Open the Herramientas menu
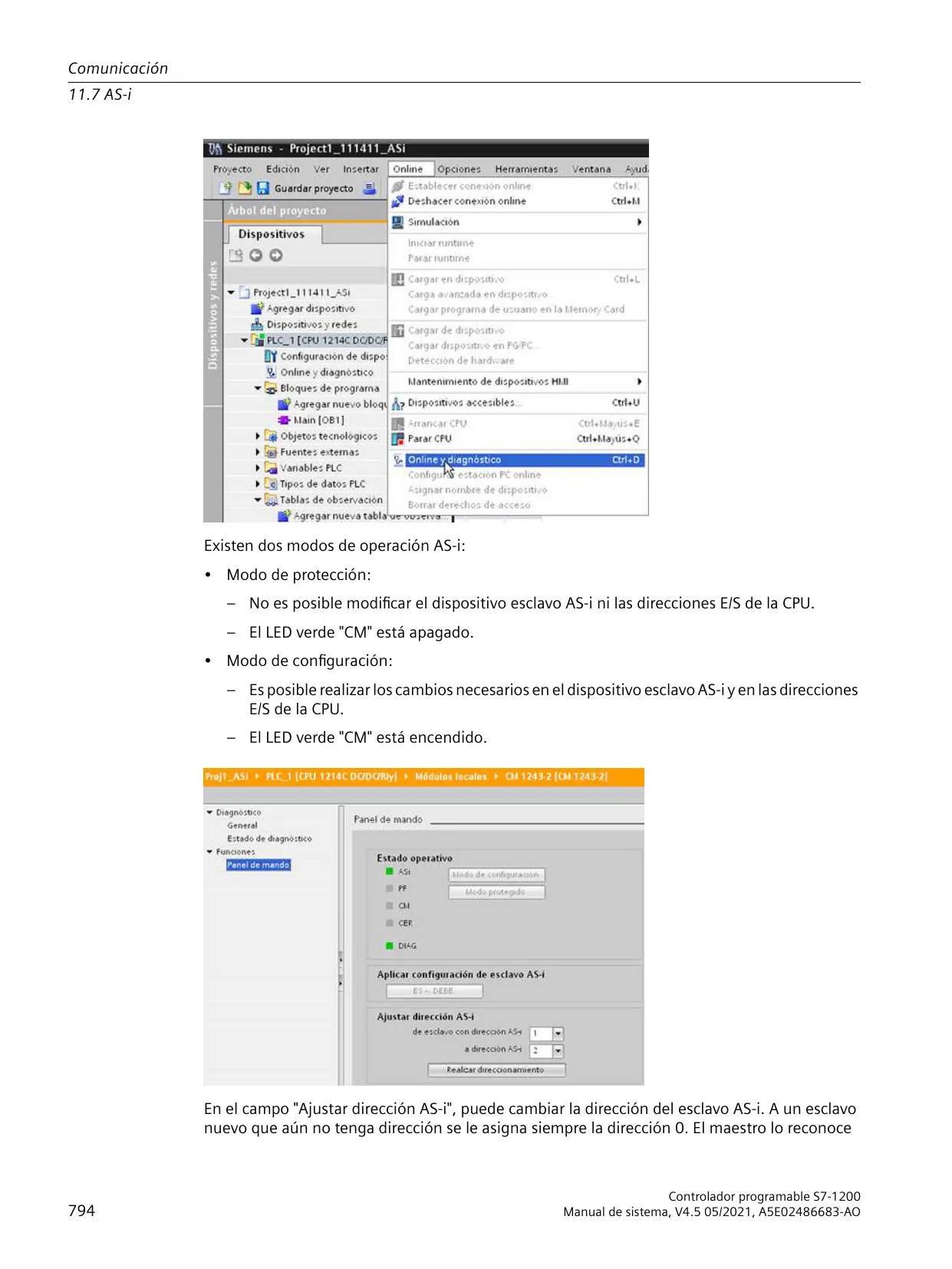Viewport: 952px width, 1269px height. 526,169
